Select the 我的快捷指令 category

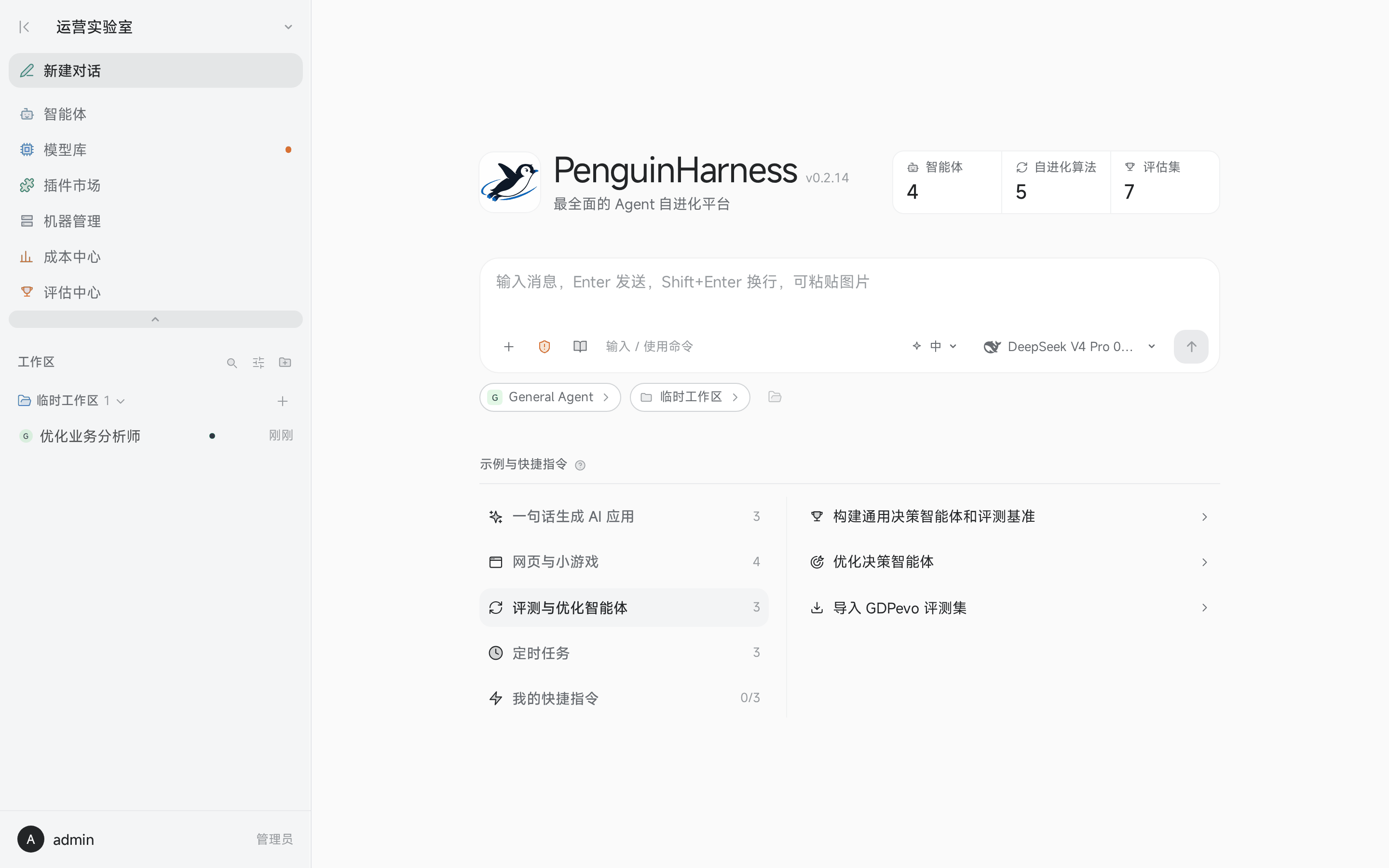pyautogui.click(x=624, y=698)
